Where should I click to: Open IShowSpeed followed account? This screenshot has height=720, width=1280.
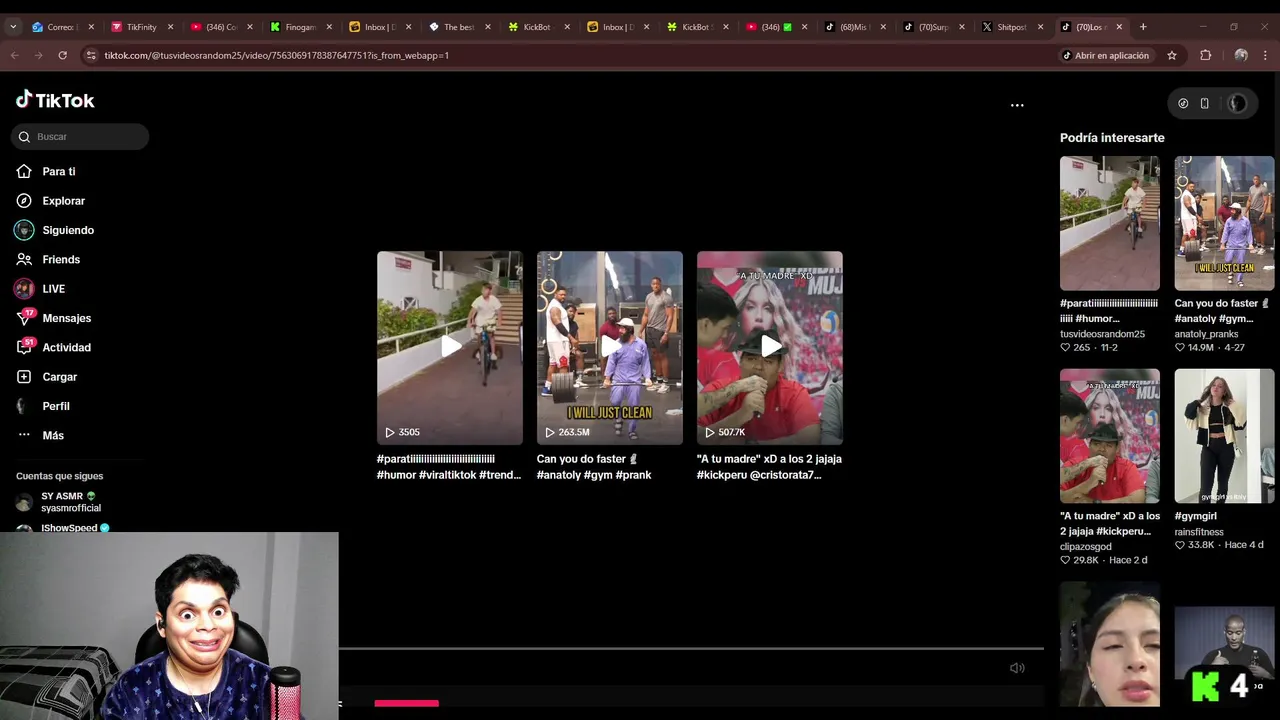[x=70, y=527]
